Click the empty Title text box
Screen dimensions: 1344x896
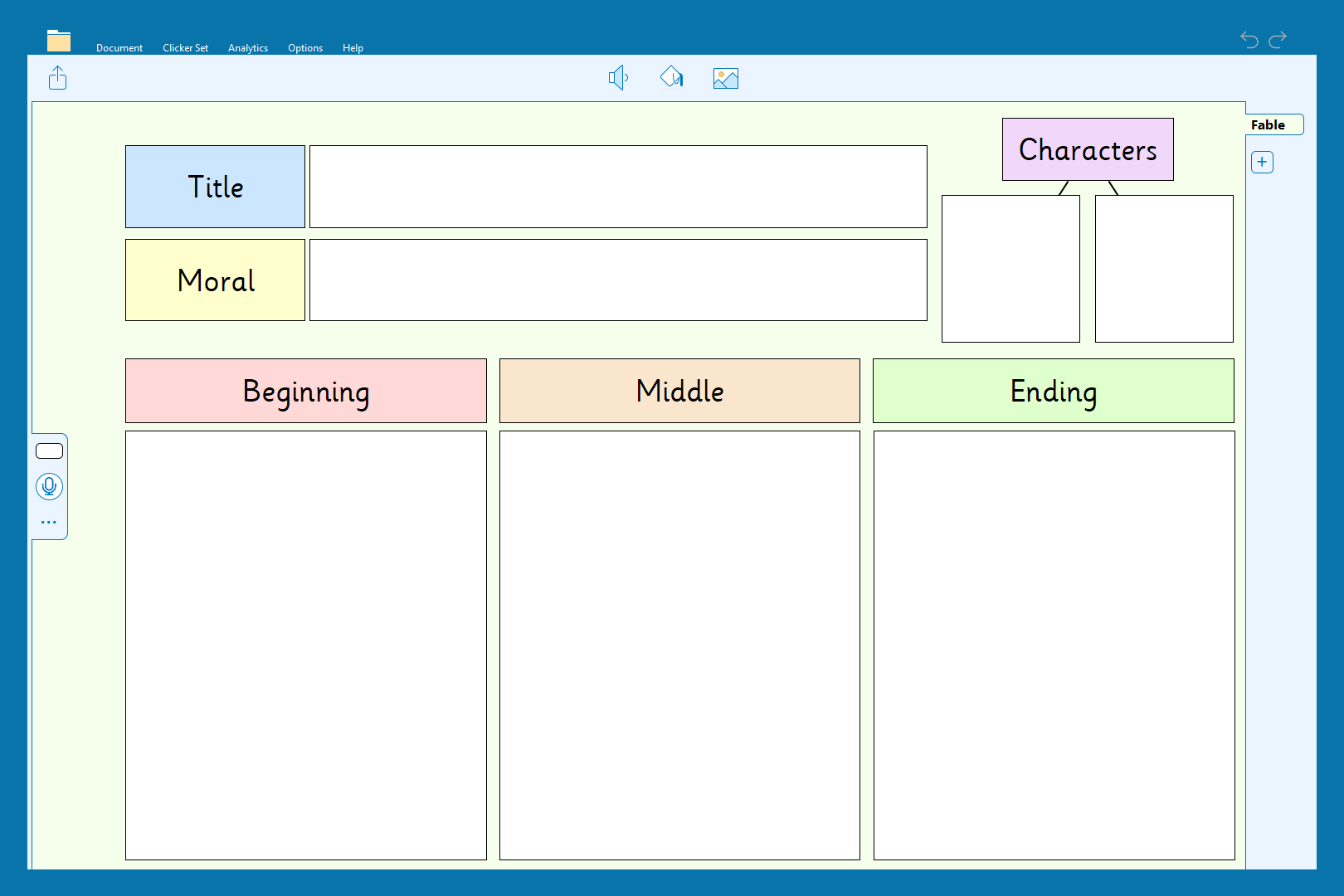coord(618,187)
